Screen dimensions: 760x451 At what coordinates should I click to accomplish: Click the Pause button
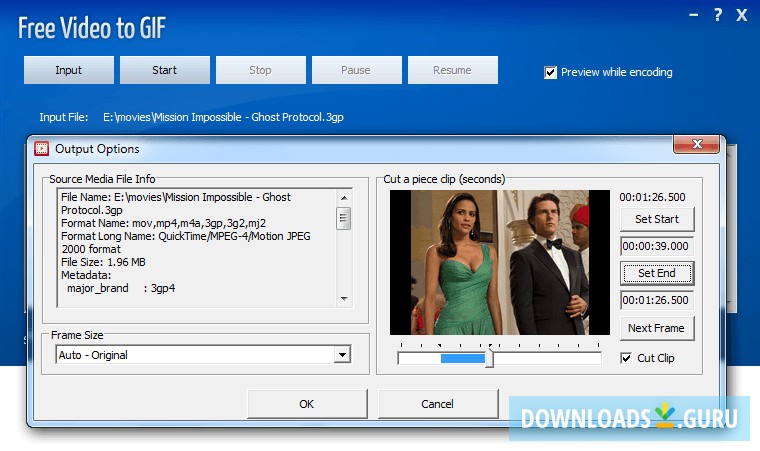pos(357,70)
